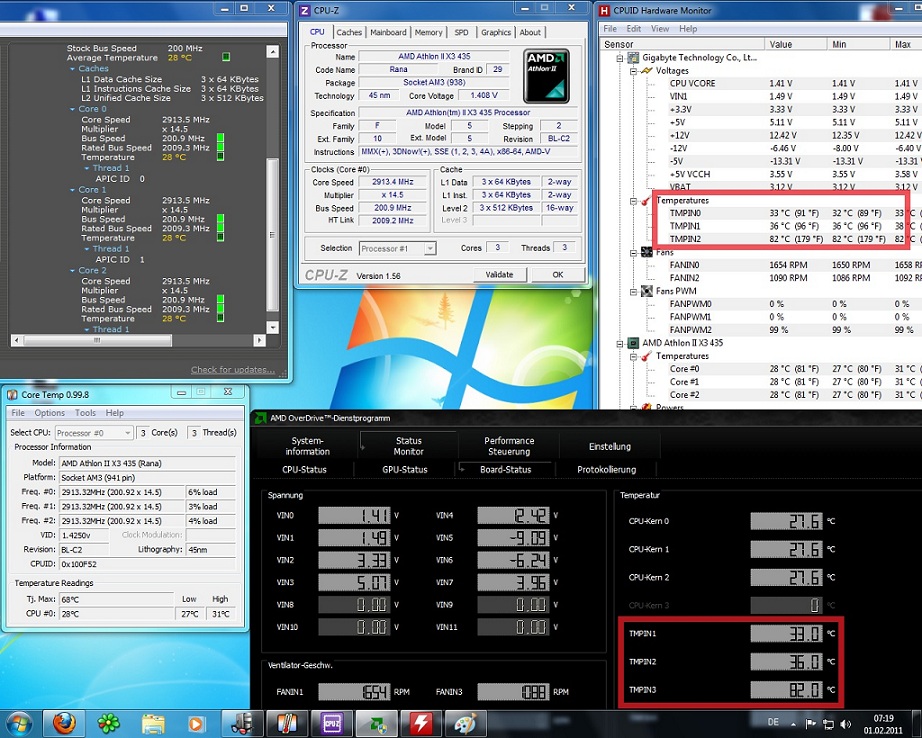Switch to AMD OverDrive green arrow taskbar icon
This screenshot has height=738, width=922.
(376, 723)
